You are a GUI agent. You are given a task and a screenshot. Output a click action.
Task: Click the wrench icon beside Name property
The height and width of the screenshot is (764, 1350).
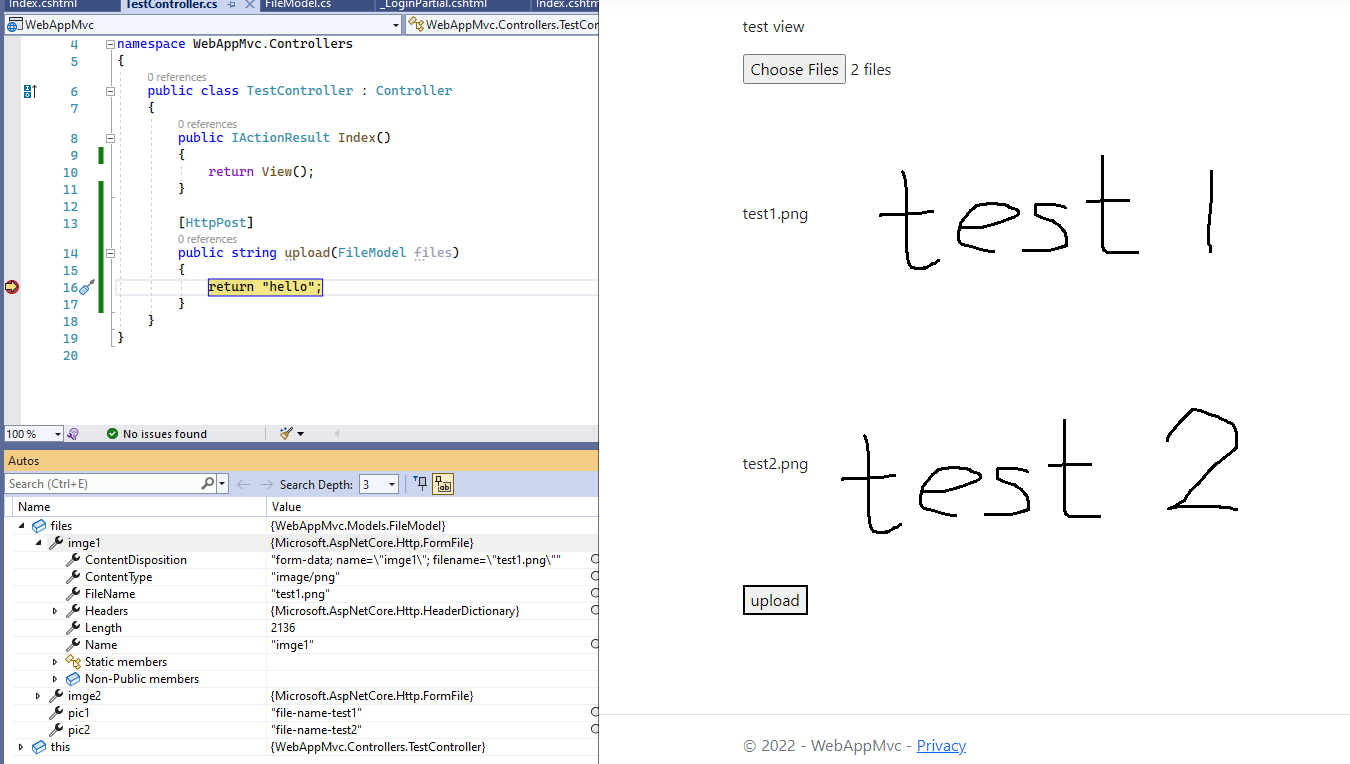(73, 645)
